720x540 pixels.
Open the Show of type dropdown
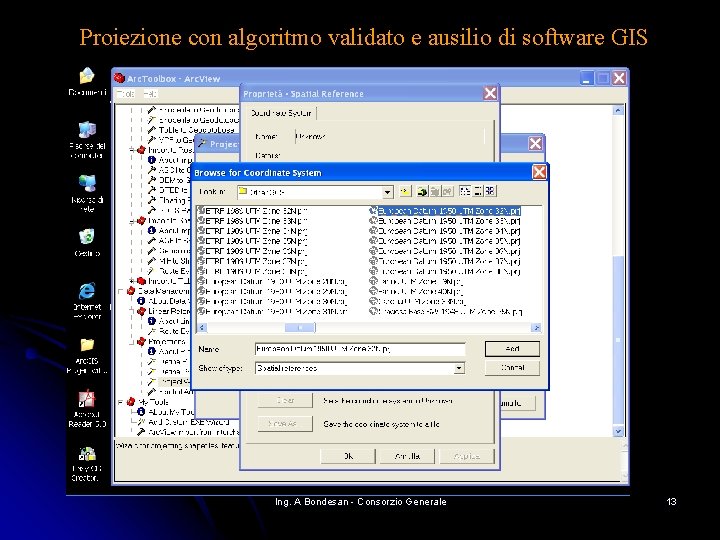tap(459, 368)
